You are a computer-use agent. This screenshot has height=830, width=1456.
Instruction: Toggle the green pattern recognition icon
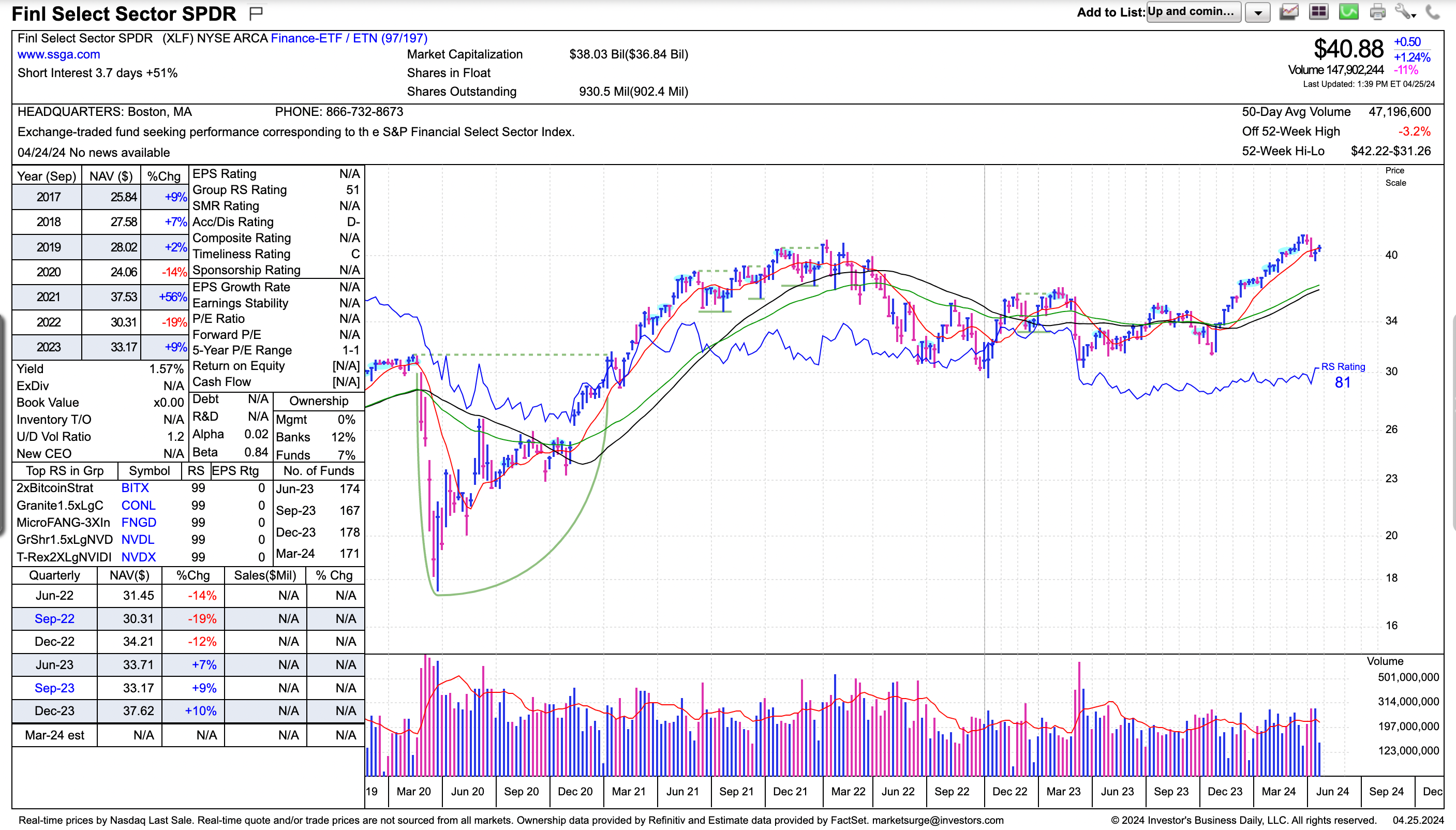pos(1348,12)
